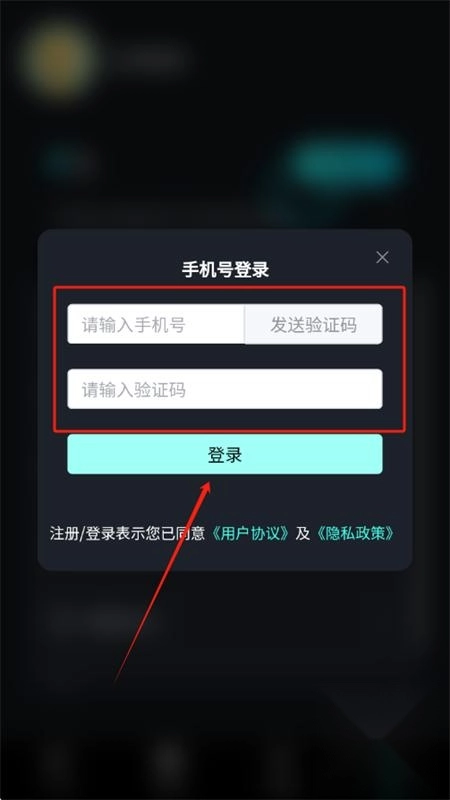Open the 《隐私政策》 link

355,533
